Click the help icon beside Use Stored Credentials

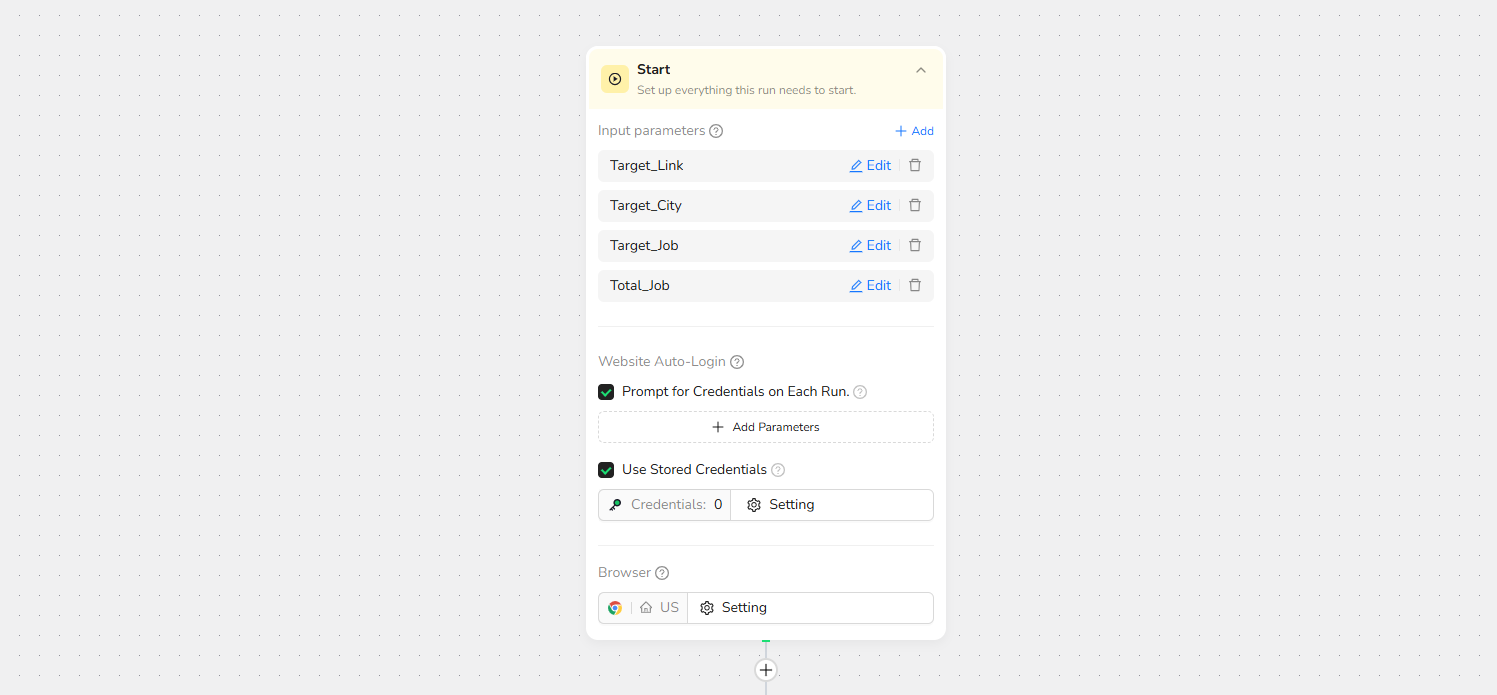[778, 470]
